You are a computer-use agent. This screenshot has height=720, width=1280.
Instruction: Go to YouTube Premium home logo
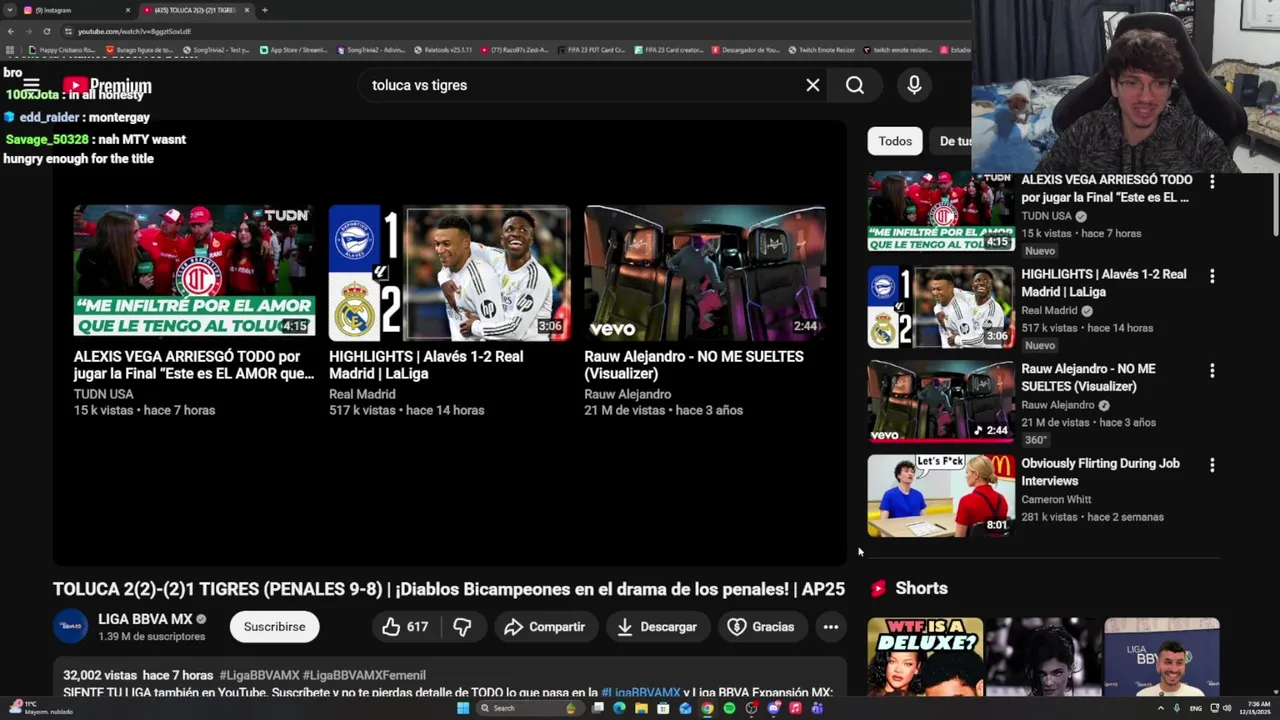(107, 87)
